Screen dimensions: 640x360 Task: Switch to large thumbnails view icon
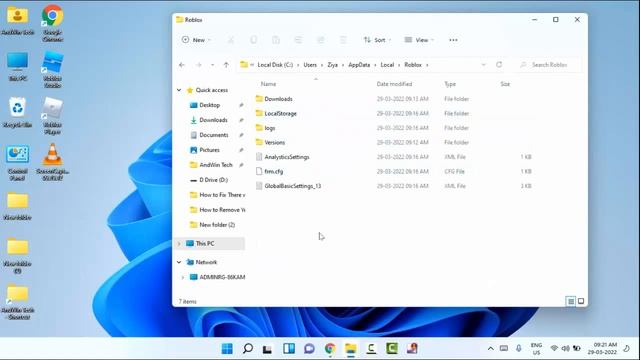[581, 301]
